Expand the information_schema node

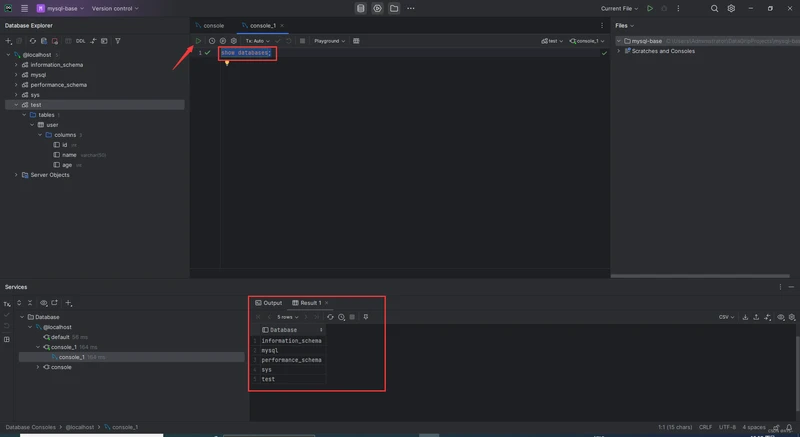pos(16,65)
